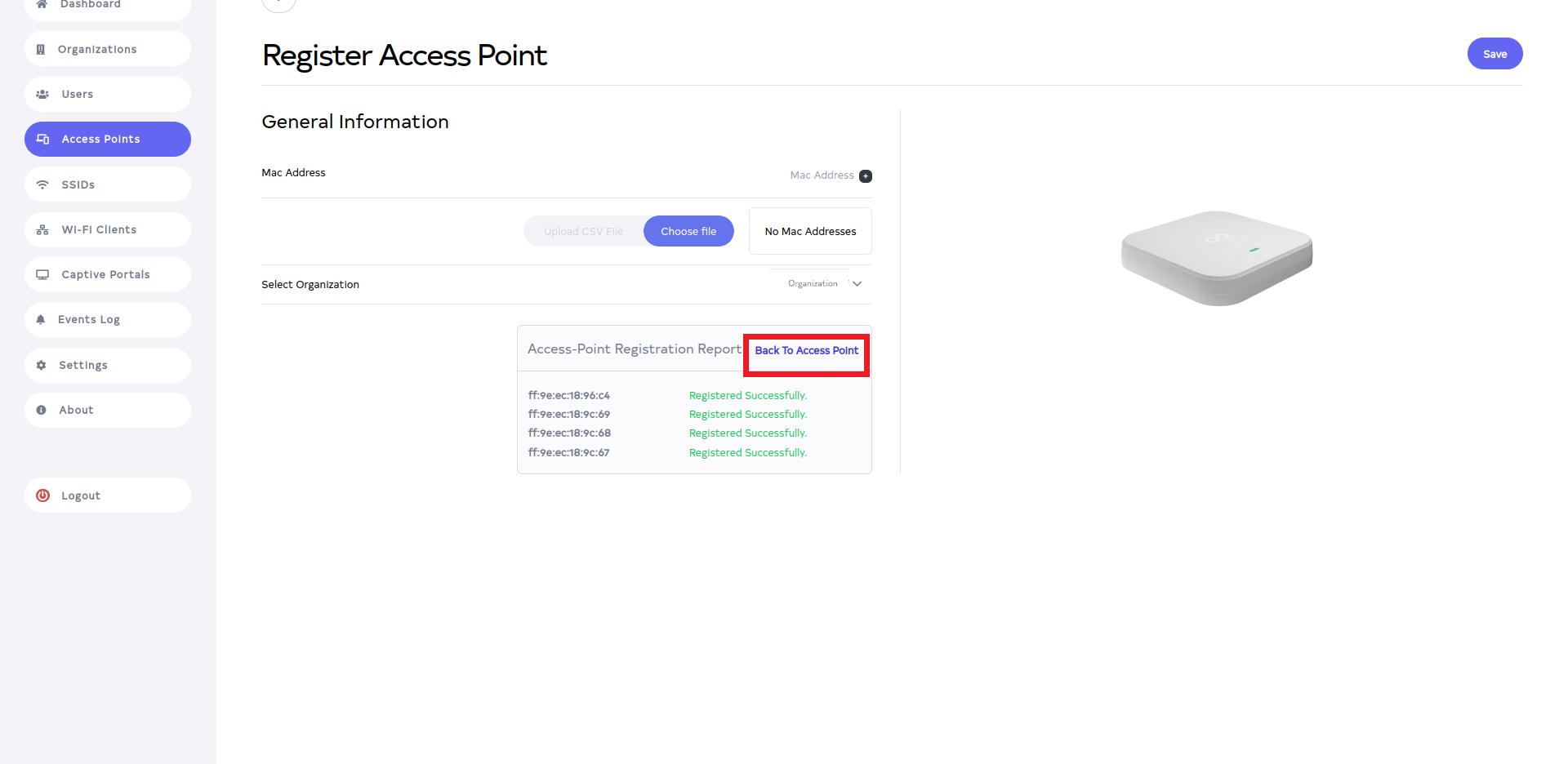Click the Events Log bell icon
Image resolution: width=1568 pixels, height=764 pixels.
[x=41, y=320]
